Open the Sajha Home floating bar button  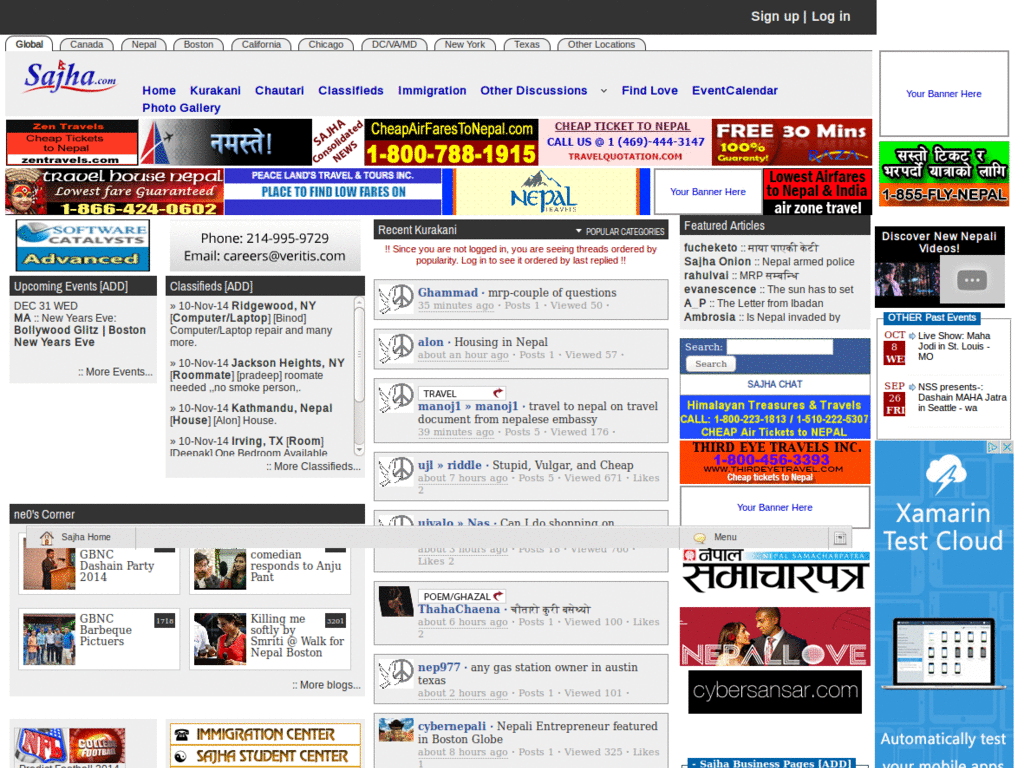point(80,537)
